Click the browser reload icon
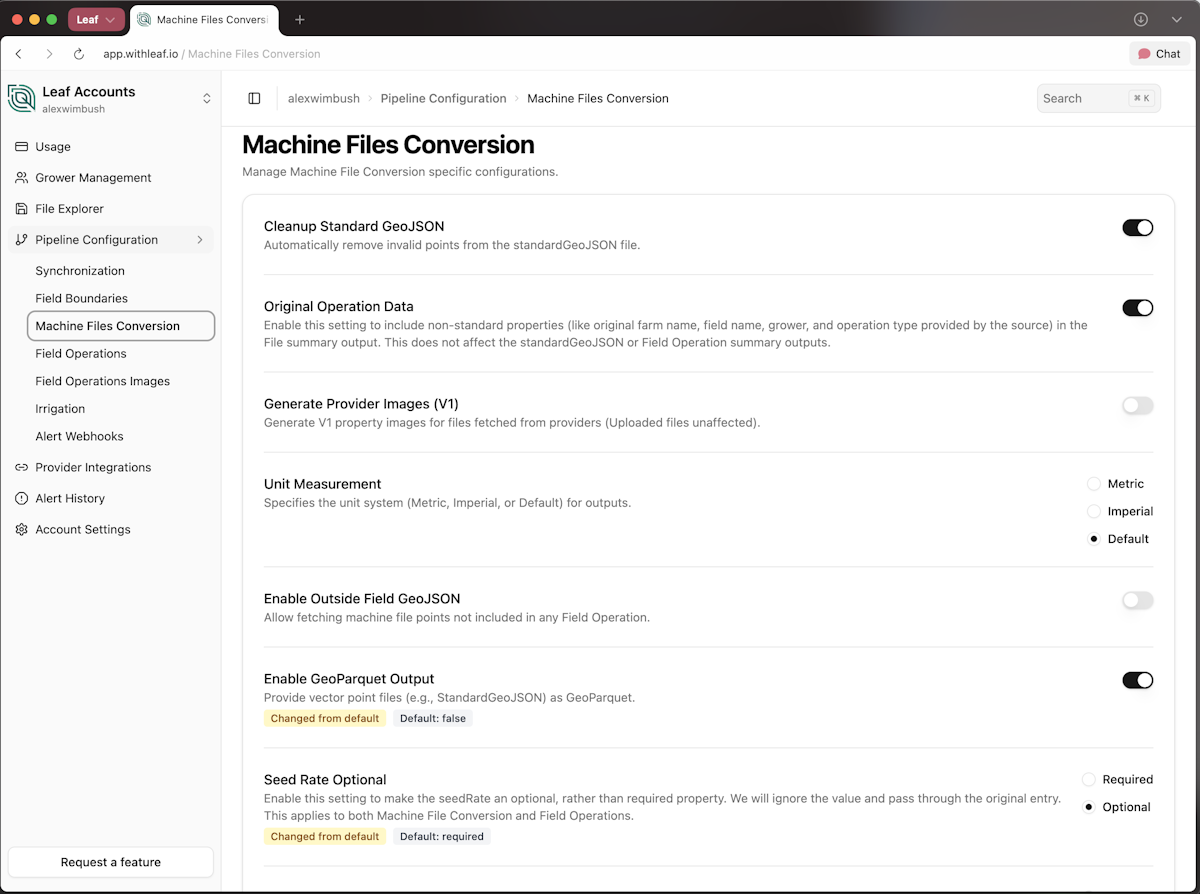Viewport: 1200px width, 894px height. pos(79,54)
